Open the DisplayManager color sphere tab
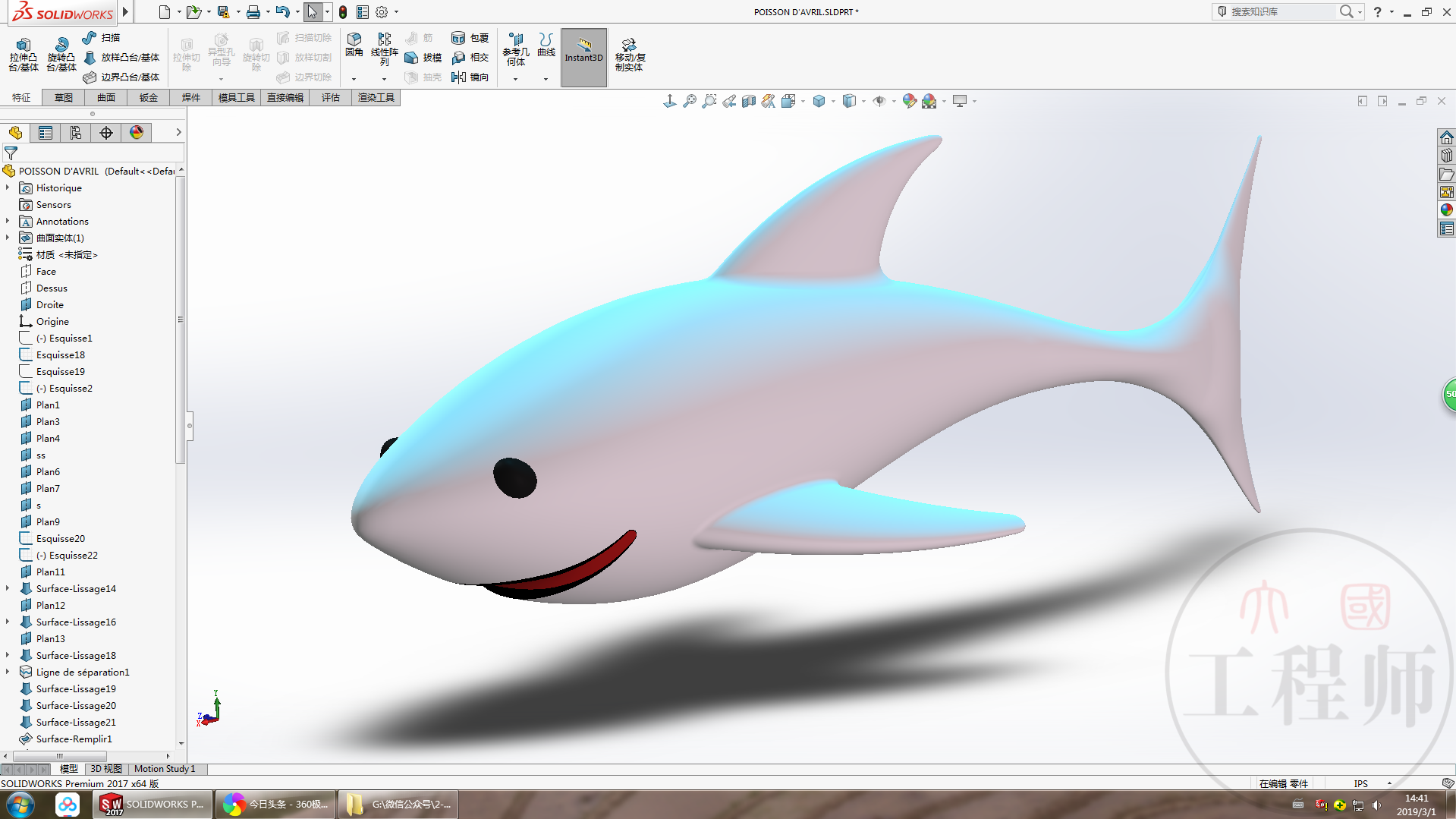Screen dimensions: 1456x819 [137, 133]
